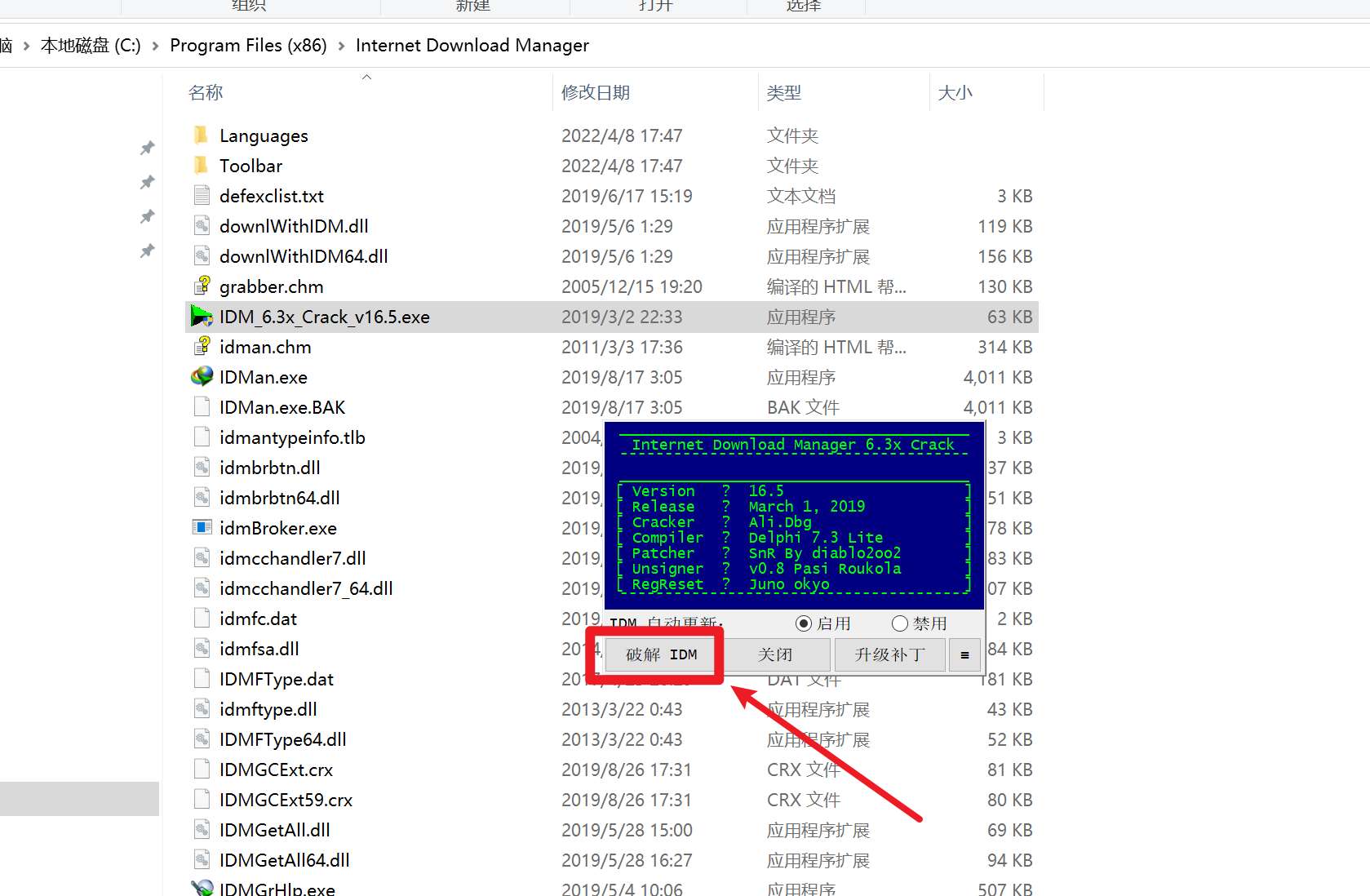The width and height of the screenshot is (1370, 896).
Task: Click the idmantypeinfo.tlb file icon
Action: [x=202, y=437]
